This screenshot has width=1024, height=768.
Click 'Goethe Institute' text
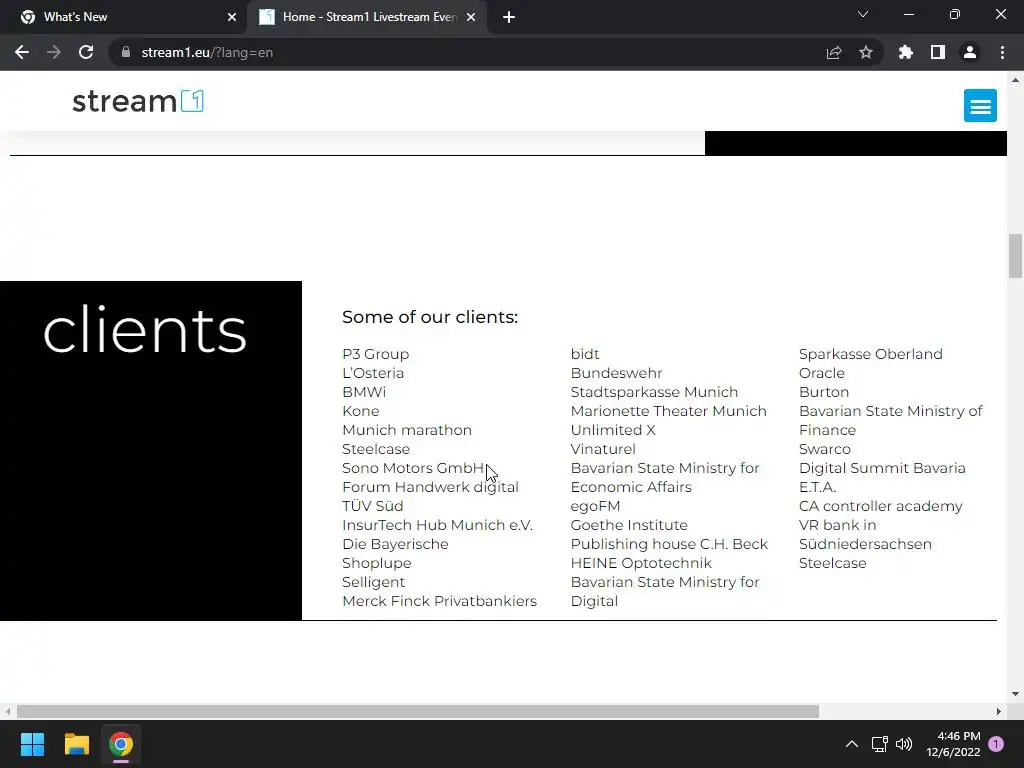(629, 525)
